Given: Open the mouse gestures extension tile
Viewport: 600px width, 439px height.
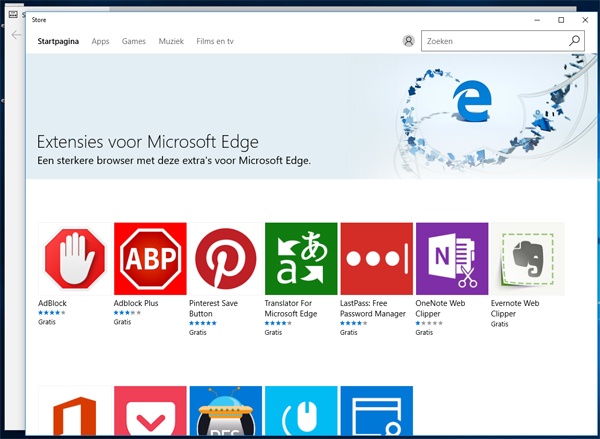Looking at the screenshot, I should coord(301,410).
